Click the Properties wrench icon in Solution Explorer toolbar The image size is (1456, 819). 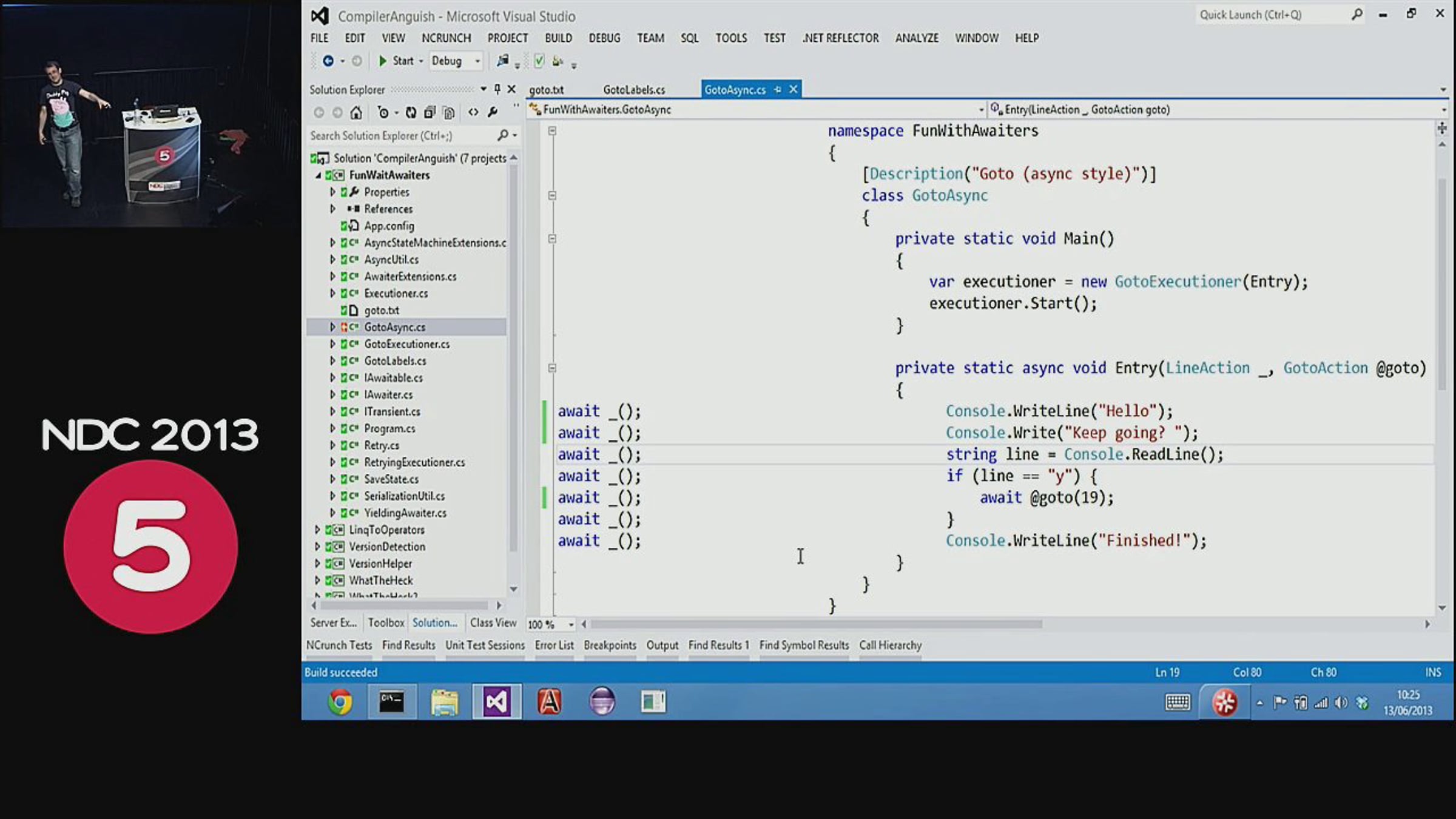pyautogui.click(x=493, y=112)
